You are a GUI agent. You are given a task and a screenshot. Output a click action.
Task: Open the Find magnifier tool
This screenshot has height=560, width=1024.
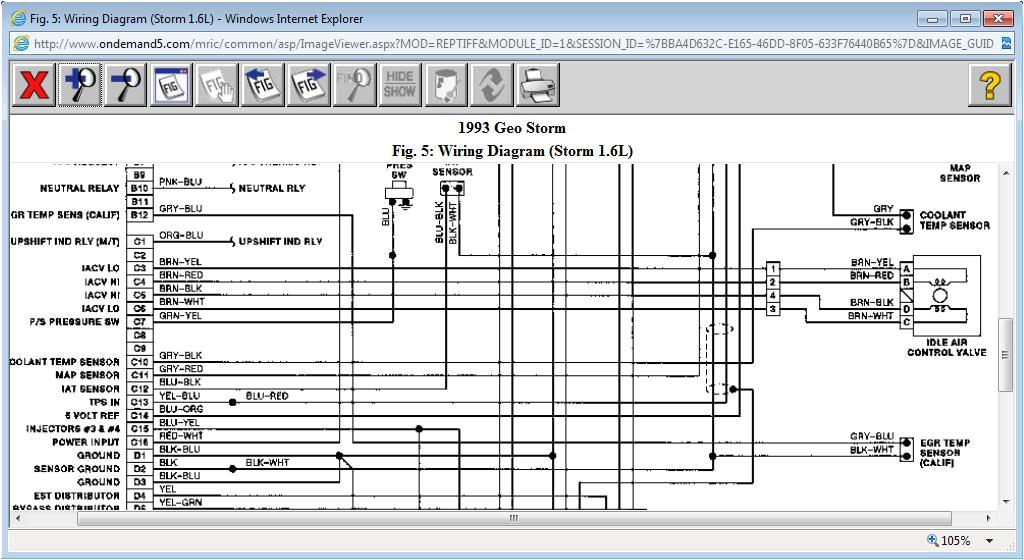[x=355, y=85]
